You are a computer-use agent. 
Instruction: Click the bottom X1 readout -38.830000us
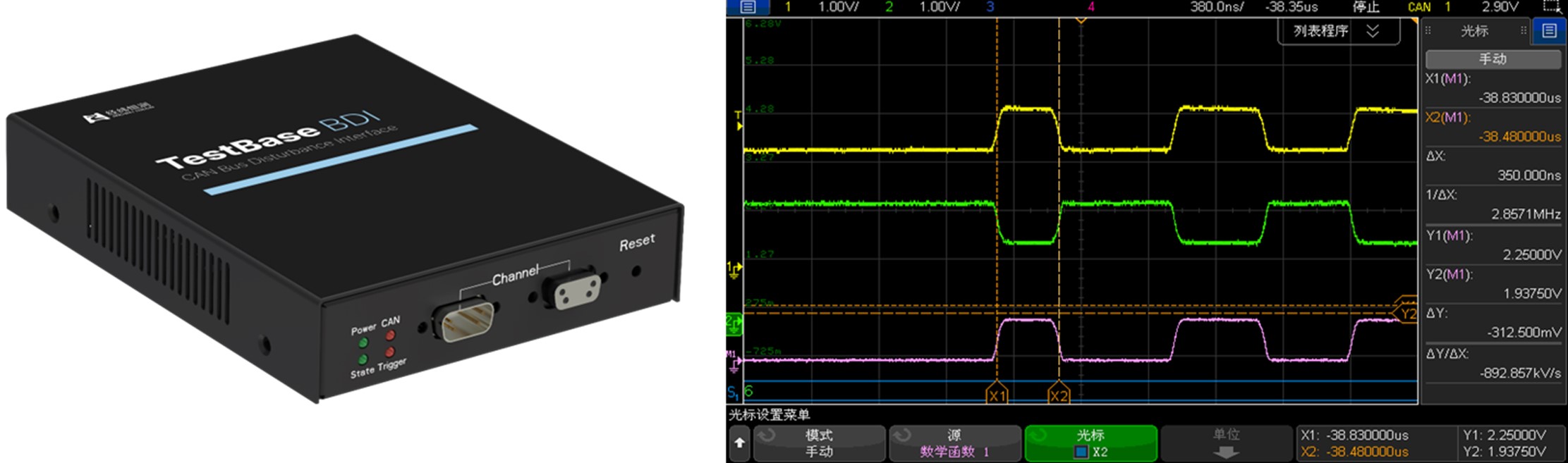(1368, 436)
